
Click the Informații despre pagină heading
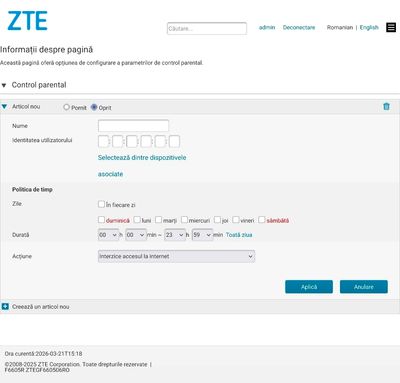pyautogui.click(x=46, y=50)
